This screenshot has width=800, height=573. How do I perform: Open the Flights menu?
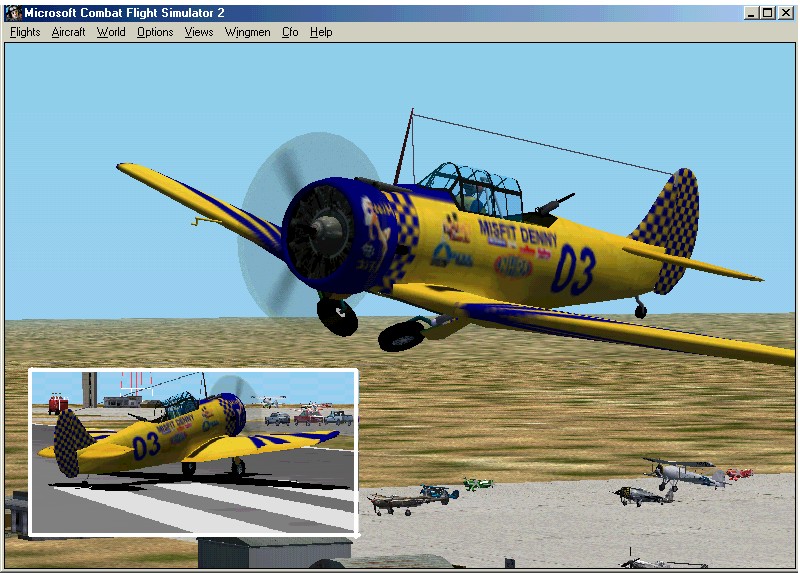[25, 32]
